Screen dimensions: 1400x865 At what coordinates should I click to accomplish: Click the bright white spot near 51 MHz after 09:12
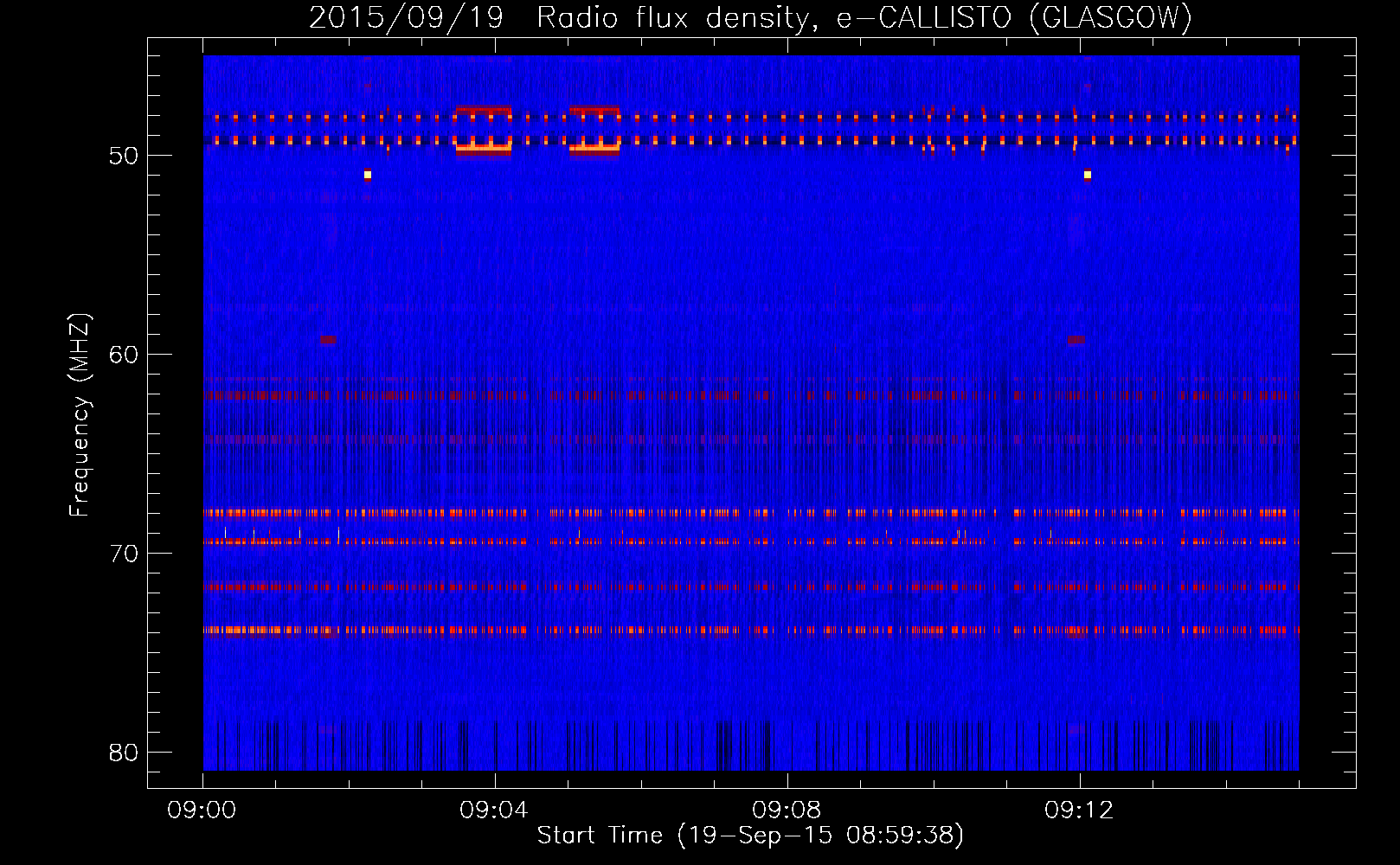pos(1088,175)
